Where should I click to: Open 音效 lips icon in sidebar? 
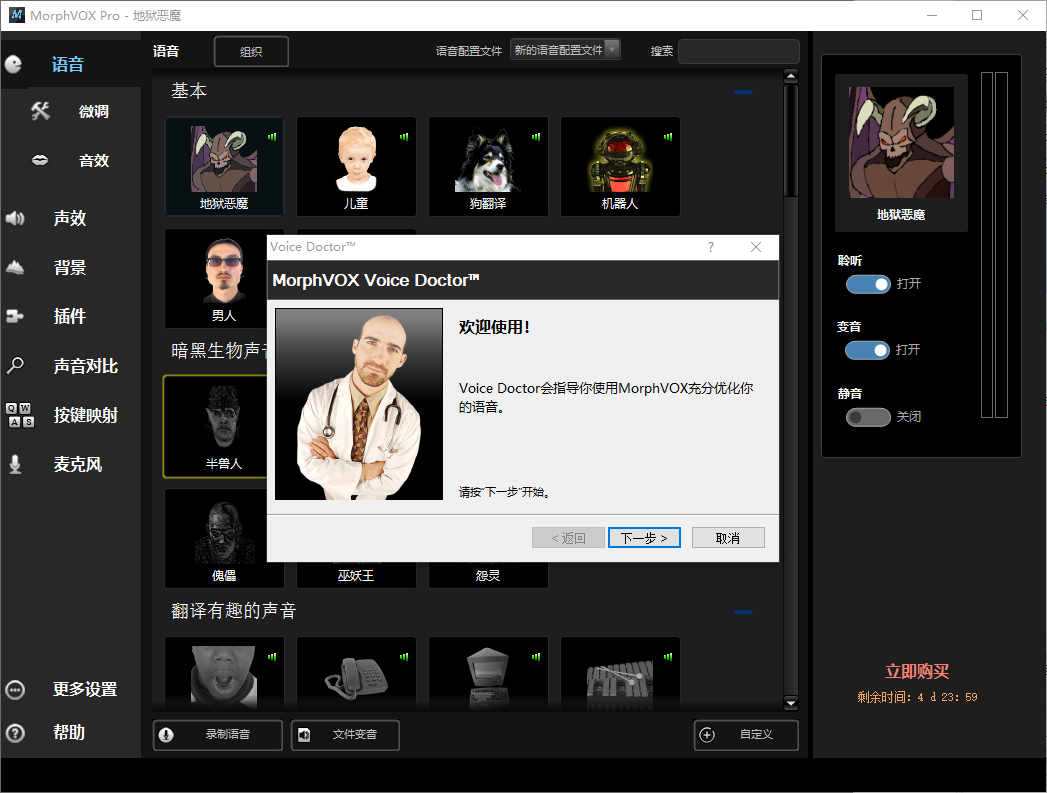40,160
